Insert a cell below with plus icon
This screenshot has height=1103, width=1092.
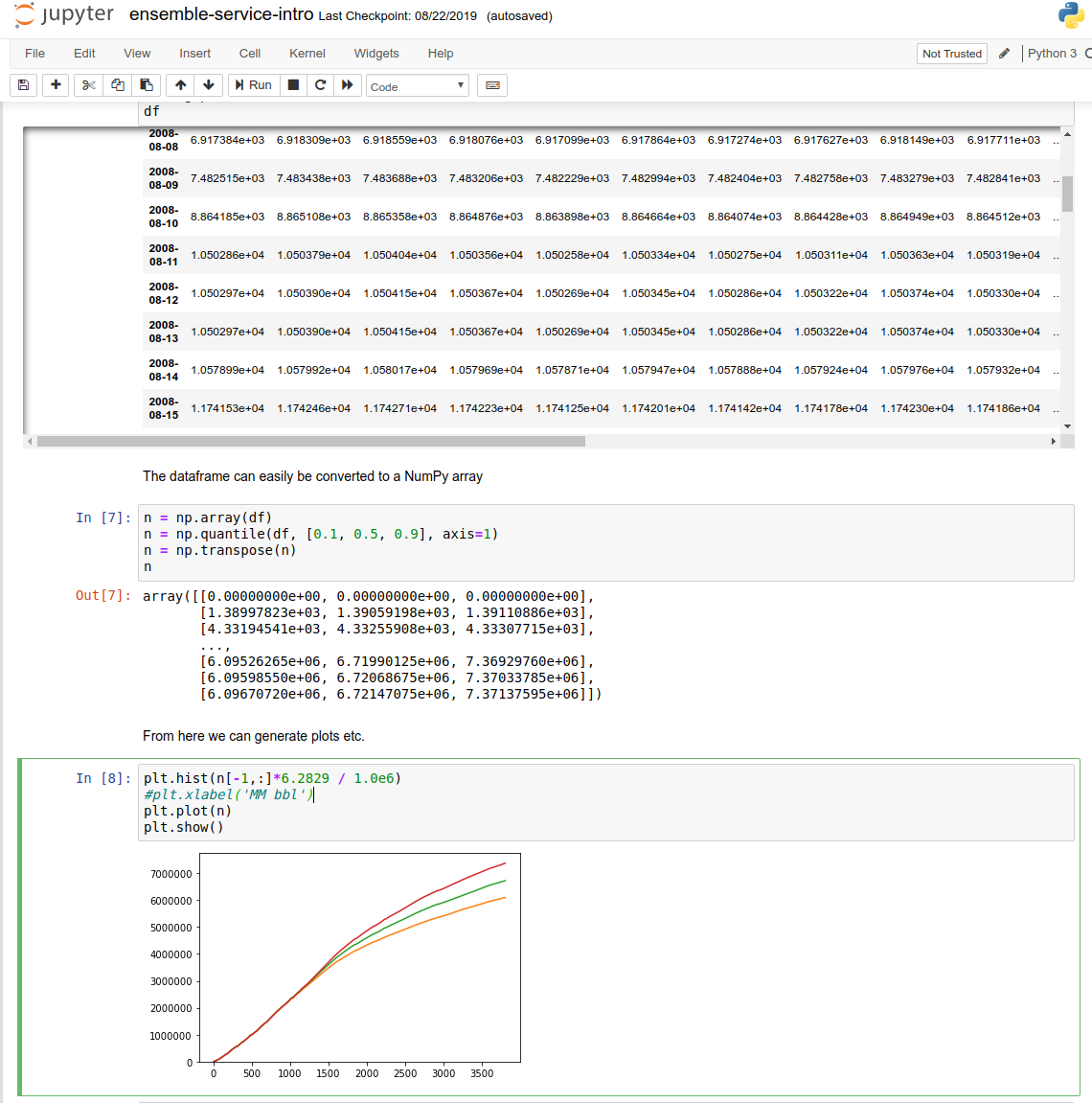pyautogui.click(x=56, y=85)
